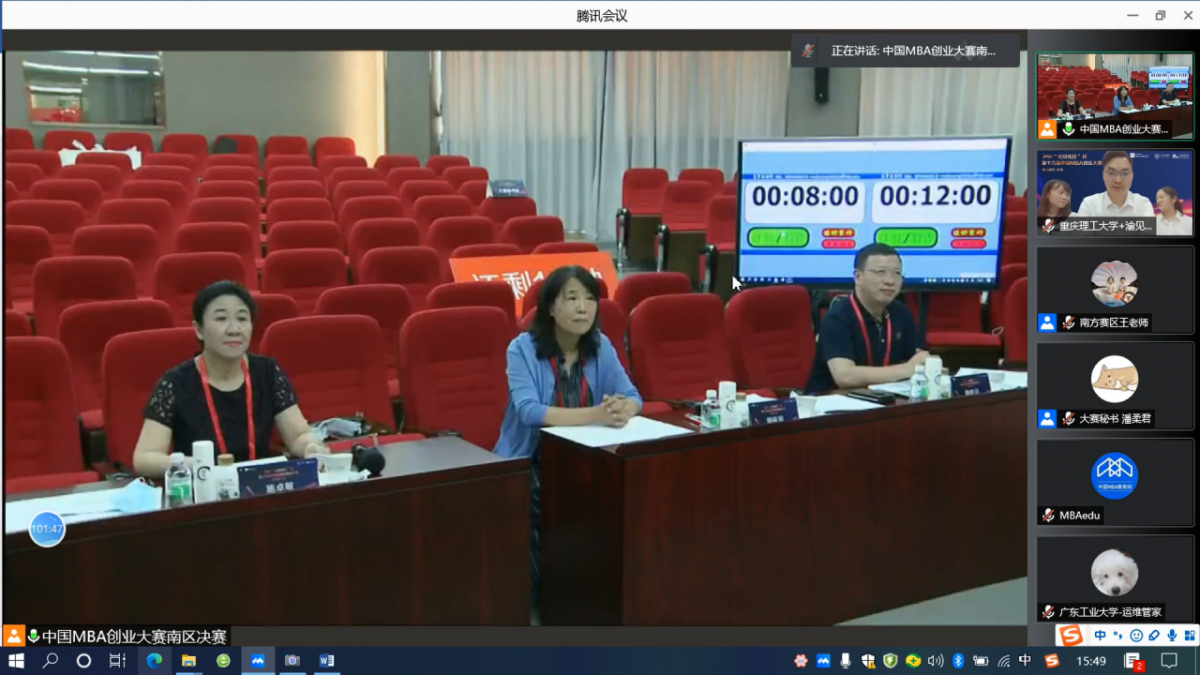
Task: Click the Sogou voice input microphone
Action: pyautogui.click(x=1171, y=636)
